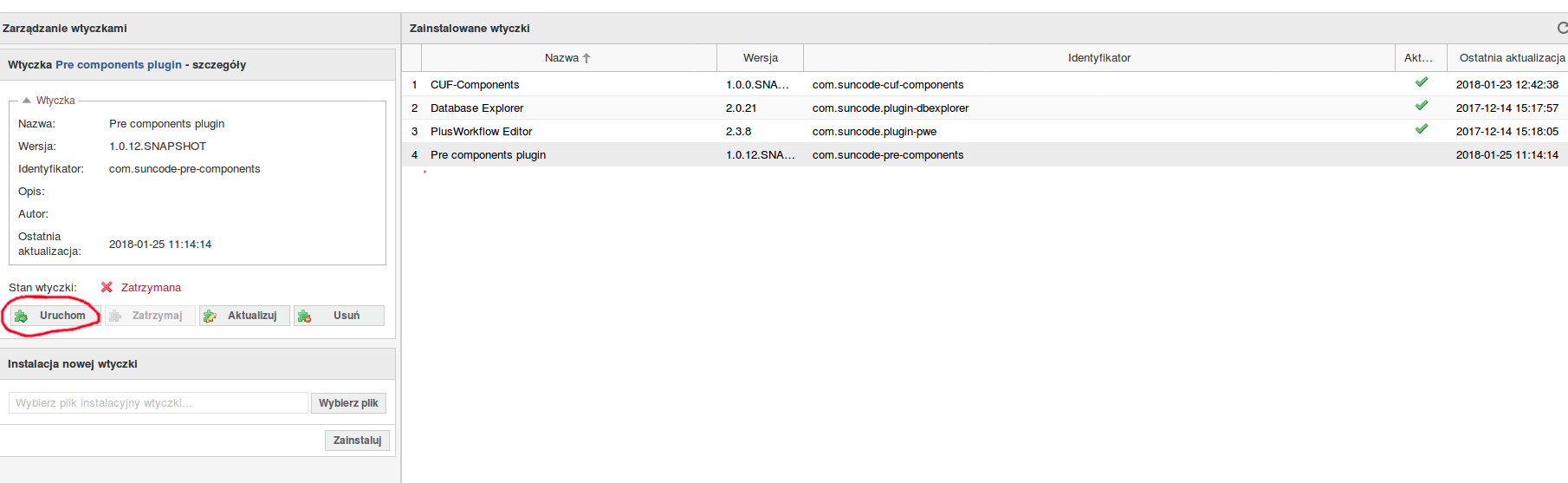Click the 2018-01-25 11:14:14 value in details
Viewport: 1568px width, 483px height.
click(160, 245)
